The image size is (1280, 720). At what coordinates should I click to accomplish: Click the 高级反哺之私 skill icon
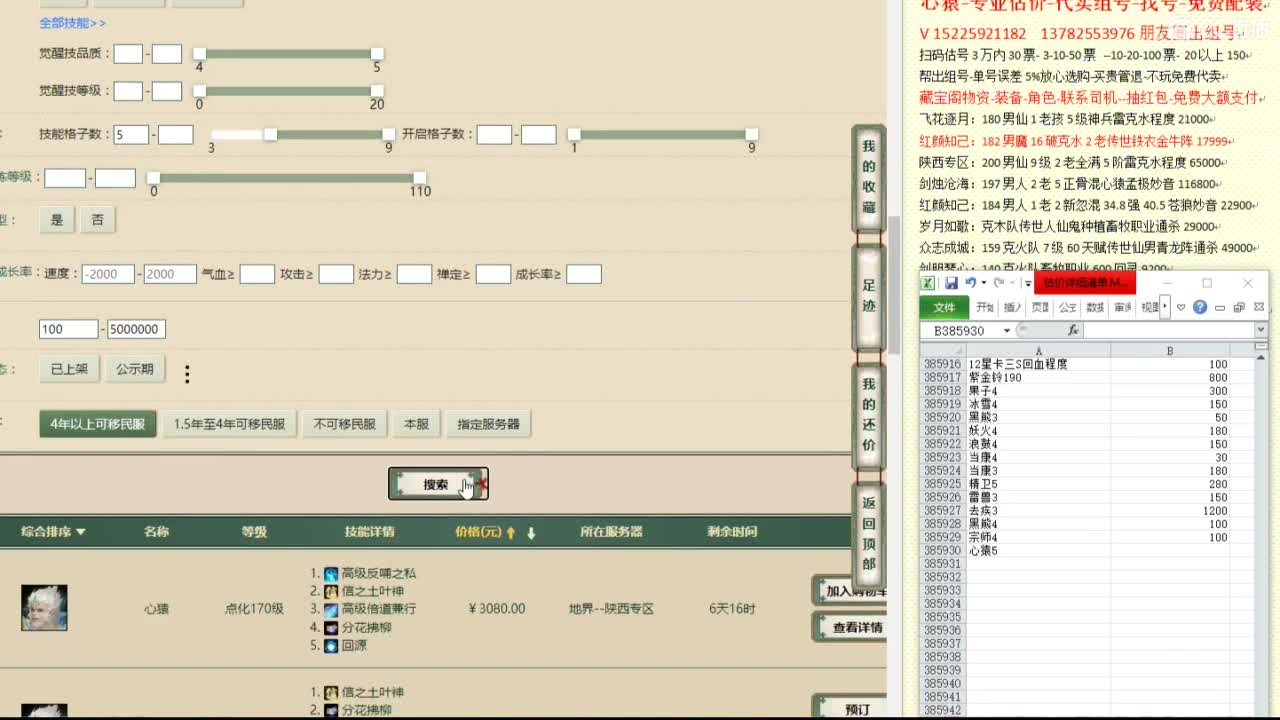[331, 574]
